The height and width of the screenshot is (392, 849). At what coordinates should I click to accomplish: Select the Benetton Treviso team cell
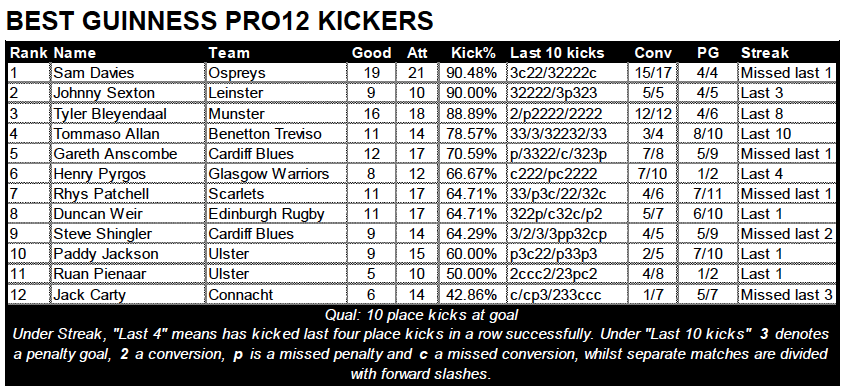pos(276,134)
